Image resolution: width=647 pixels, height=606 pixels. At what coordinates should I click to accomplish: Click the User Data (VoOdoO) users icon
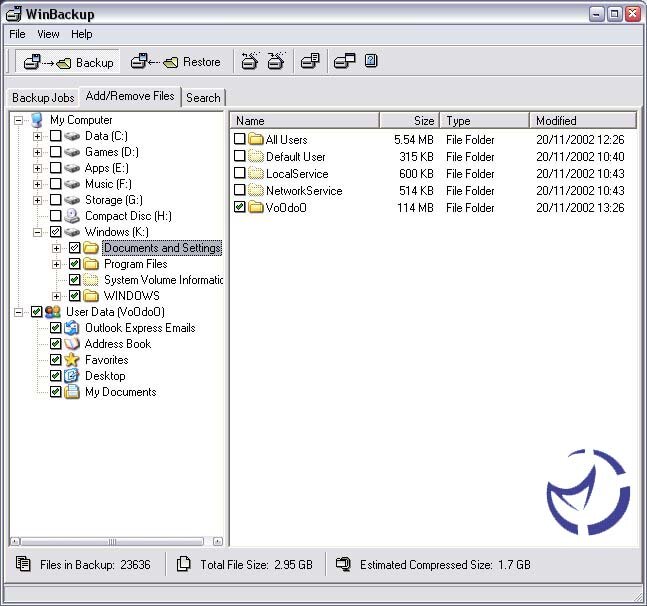pos(53,312)
